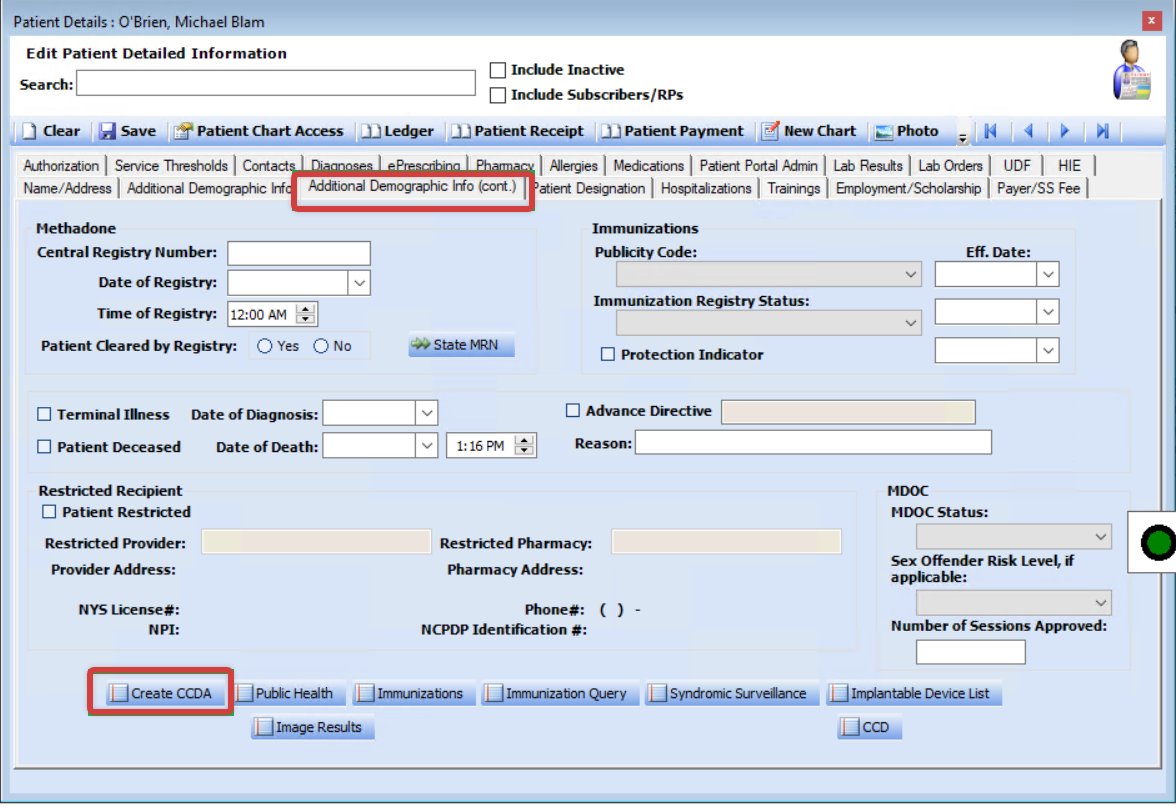Check the Terminal Illness box
This screenshot has width=1176, height=807.
pyautogui.click(x=44, y=413)
